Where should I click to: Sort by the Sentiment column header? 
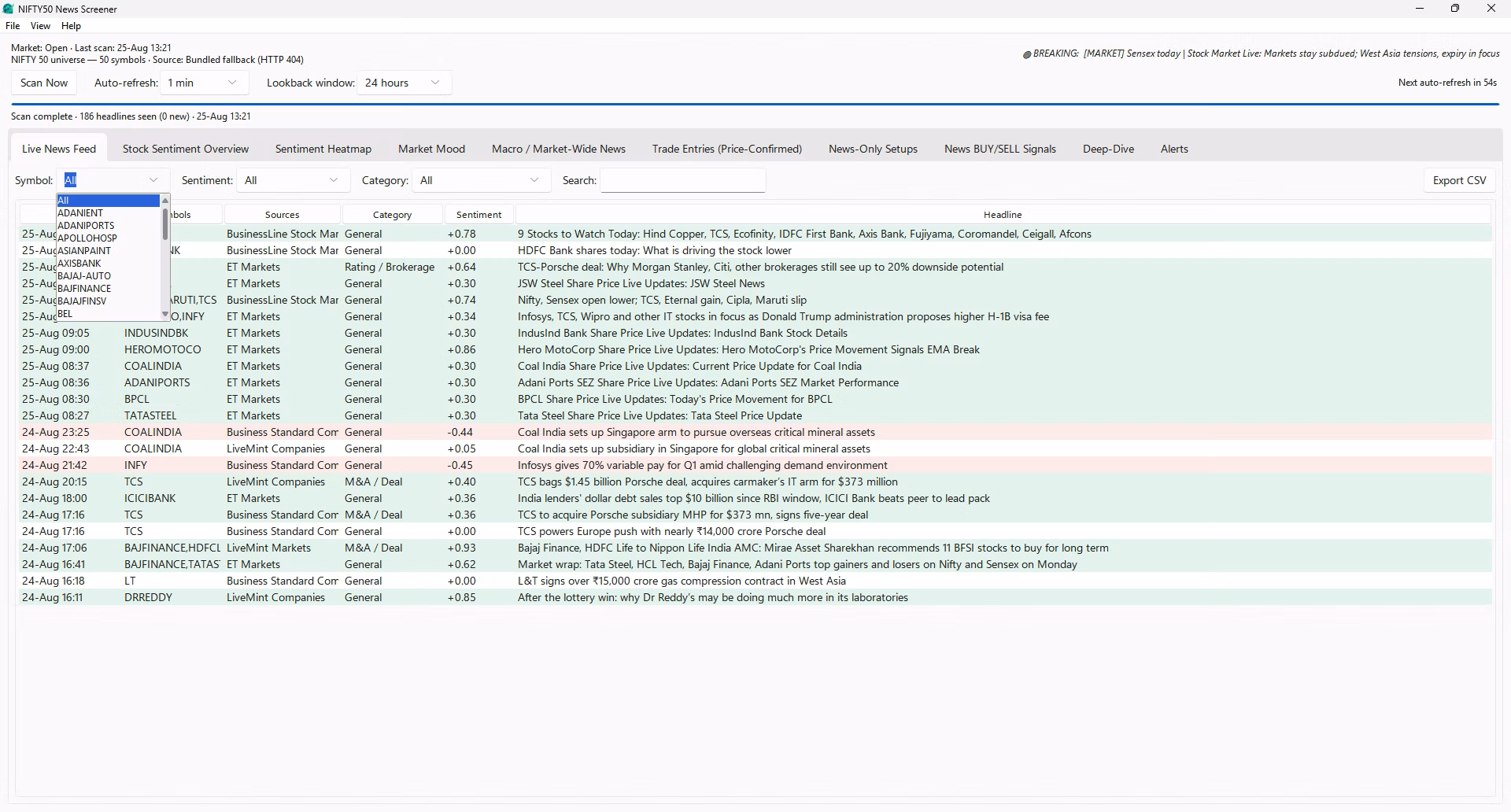[478, 215]
